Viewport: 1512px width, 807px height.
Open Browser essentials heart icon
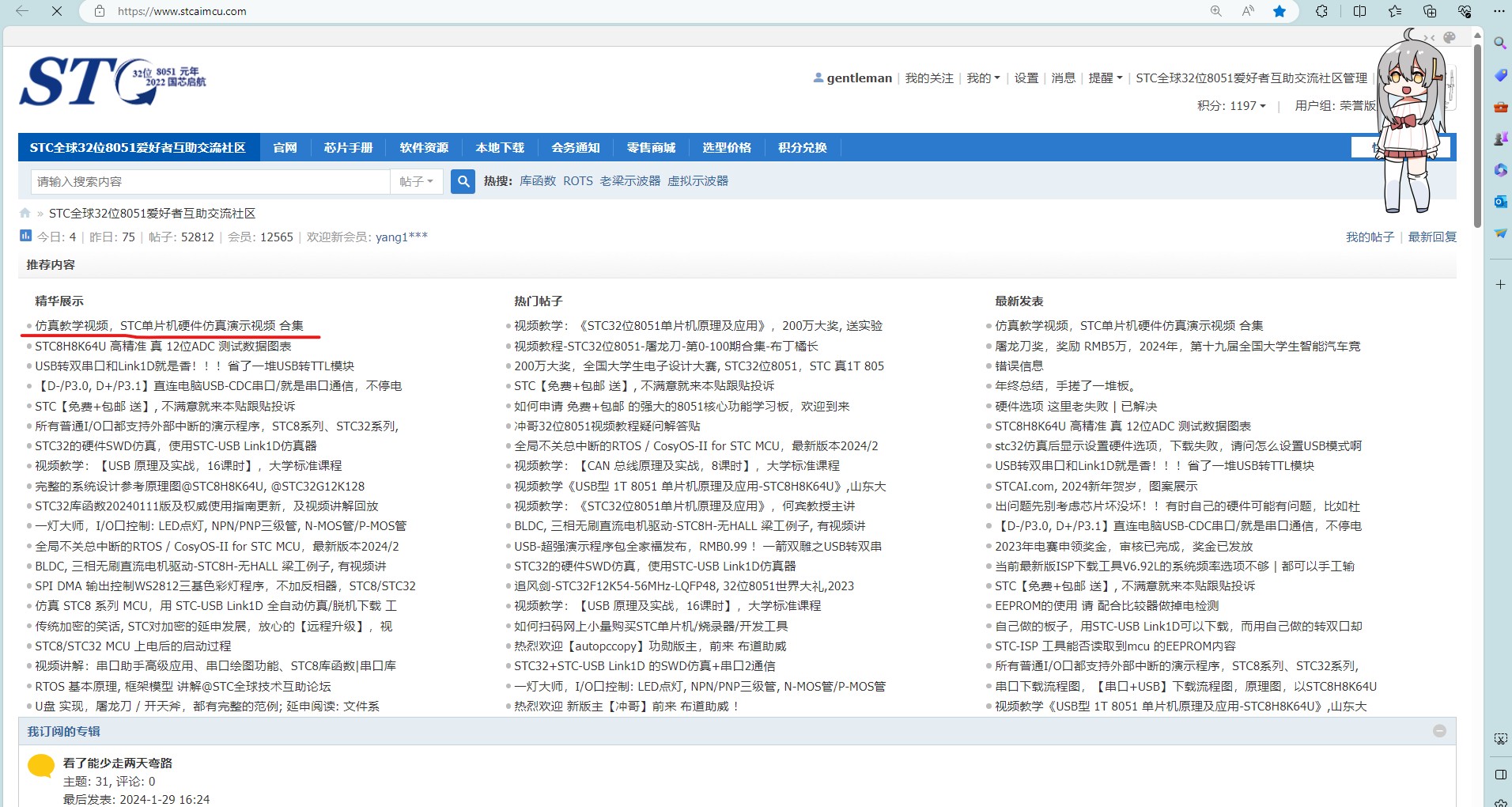point(1465,11)
